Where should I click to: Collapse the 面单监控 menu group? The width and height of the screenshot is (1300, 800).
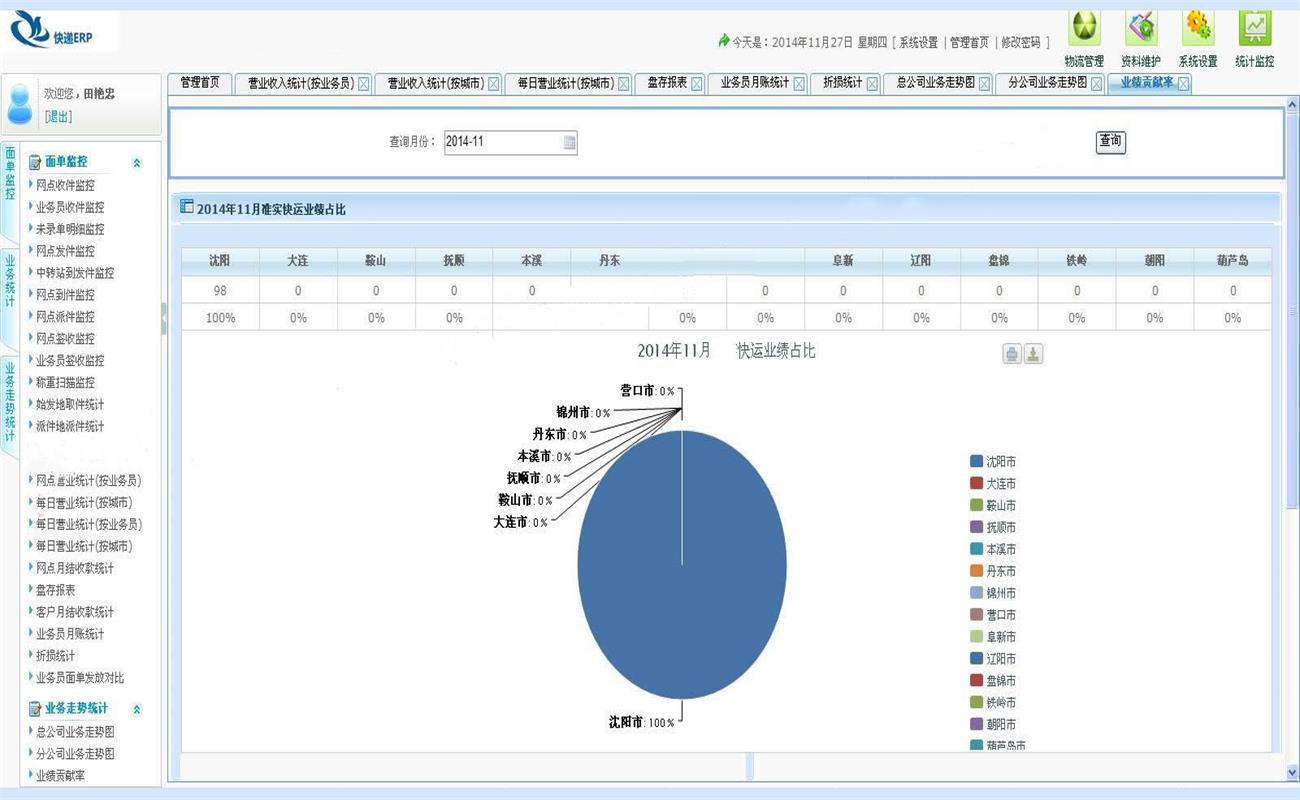pos(137,163)
